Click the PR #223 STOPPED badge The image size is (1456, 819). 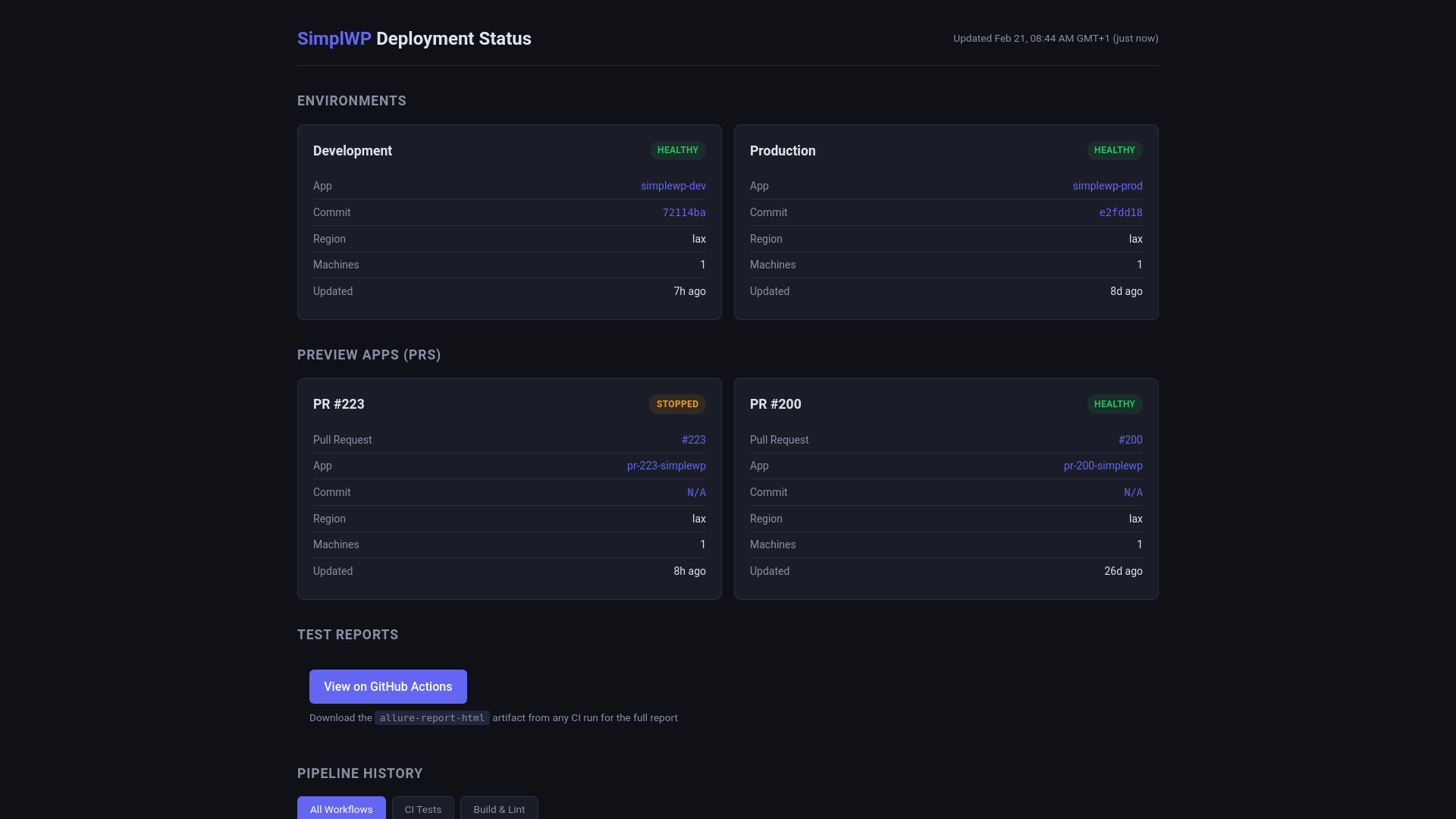point(677,404)
